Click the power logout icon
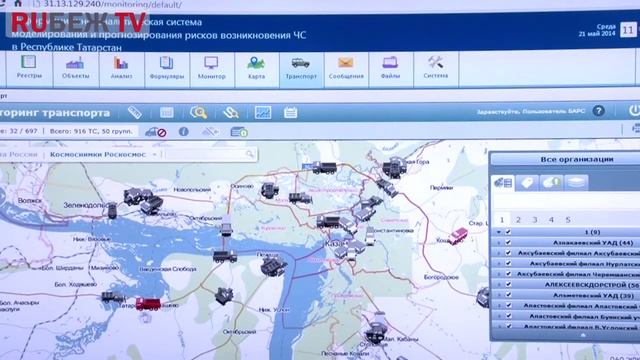 [x=634, y=111]
